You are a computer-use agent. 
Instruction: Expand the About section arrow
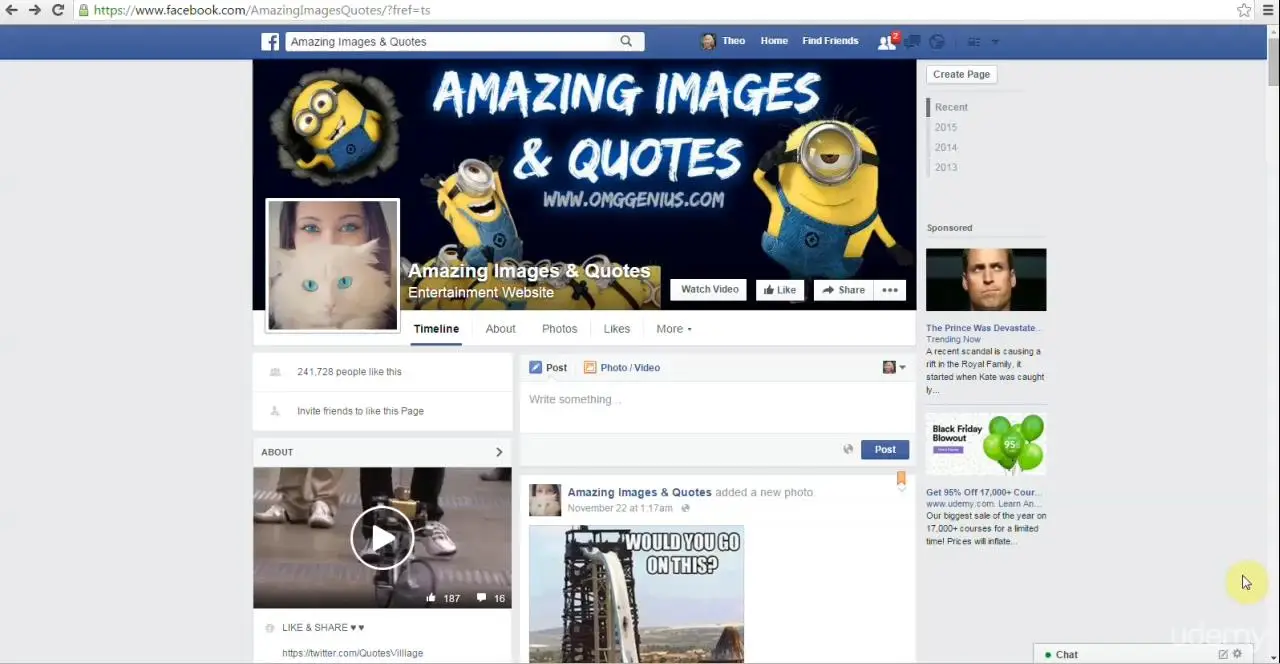point(499,452)
